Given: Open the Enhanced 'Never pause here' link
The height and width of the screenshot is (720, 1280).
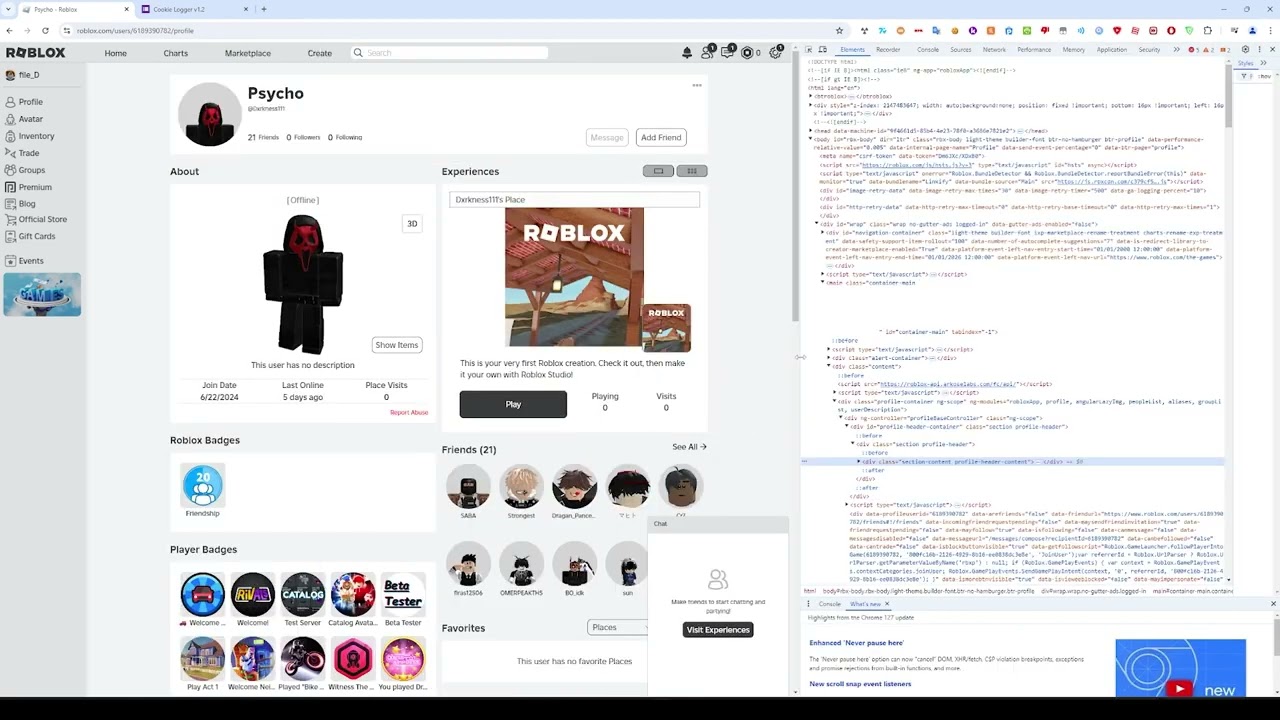Looking at the screenshot, I should (x=856, y=643).
